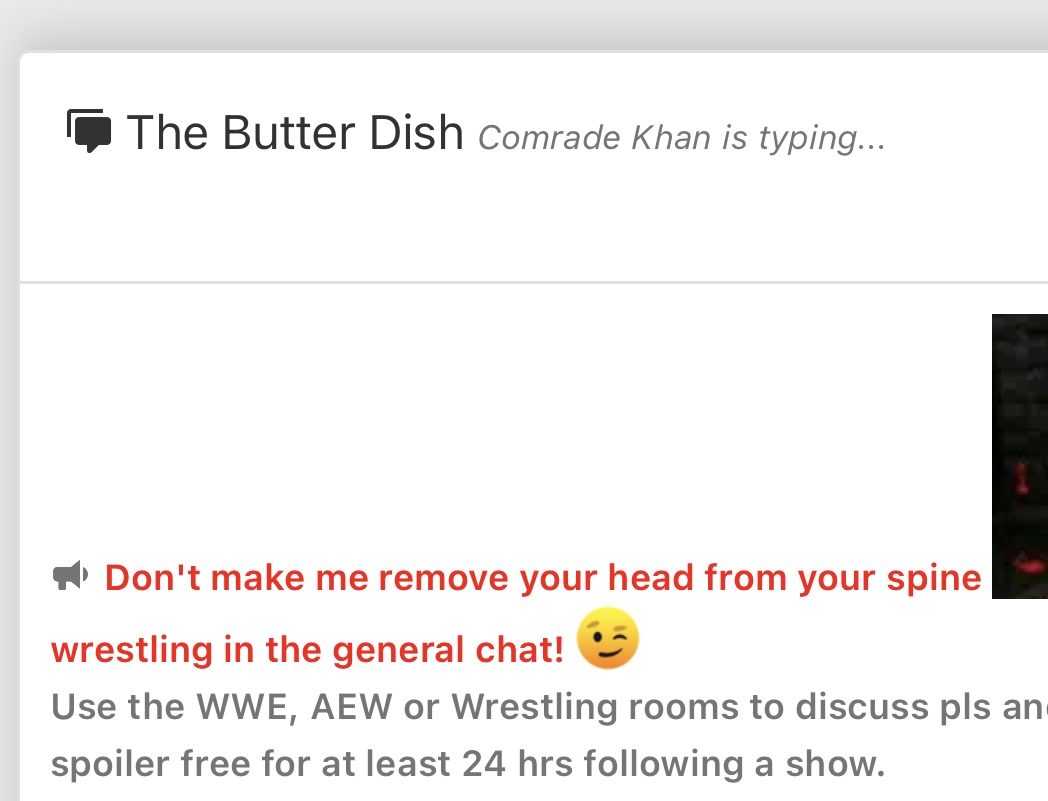
Task: Open The Butter Dish room title
Action: click(295, 133)
